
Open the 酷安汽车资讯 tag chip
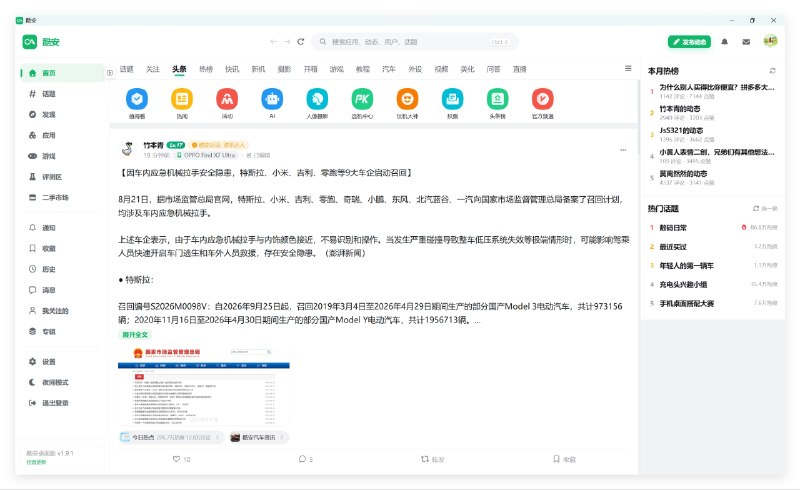pos(258,437)
